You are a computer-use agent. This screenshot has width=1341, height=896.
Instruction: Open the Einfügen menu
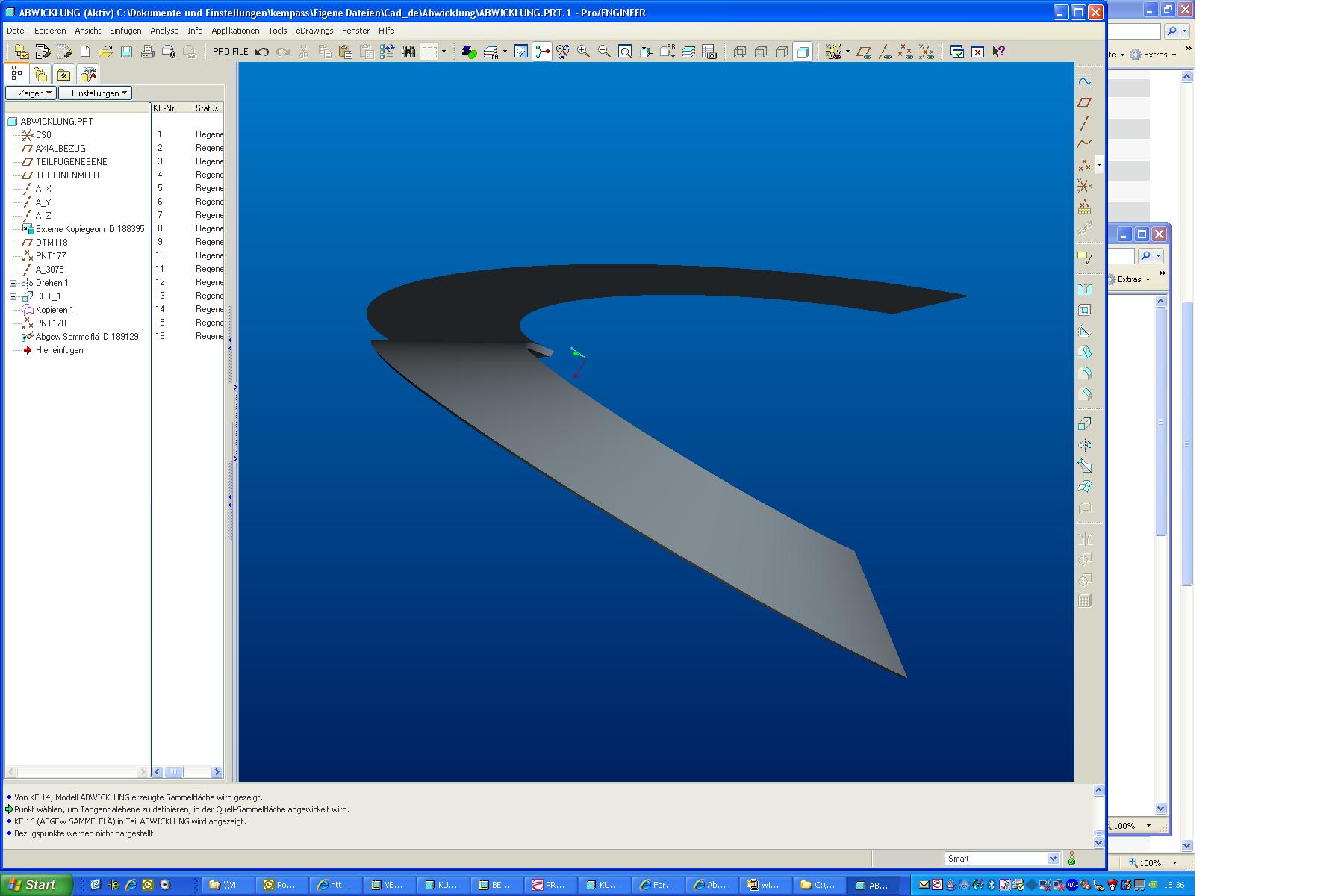pyautogui.click(x=125, y=31)
